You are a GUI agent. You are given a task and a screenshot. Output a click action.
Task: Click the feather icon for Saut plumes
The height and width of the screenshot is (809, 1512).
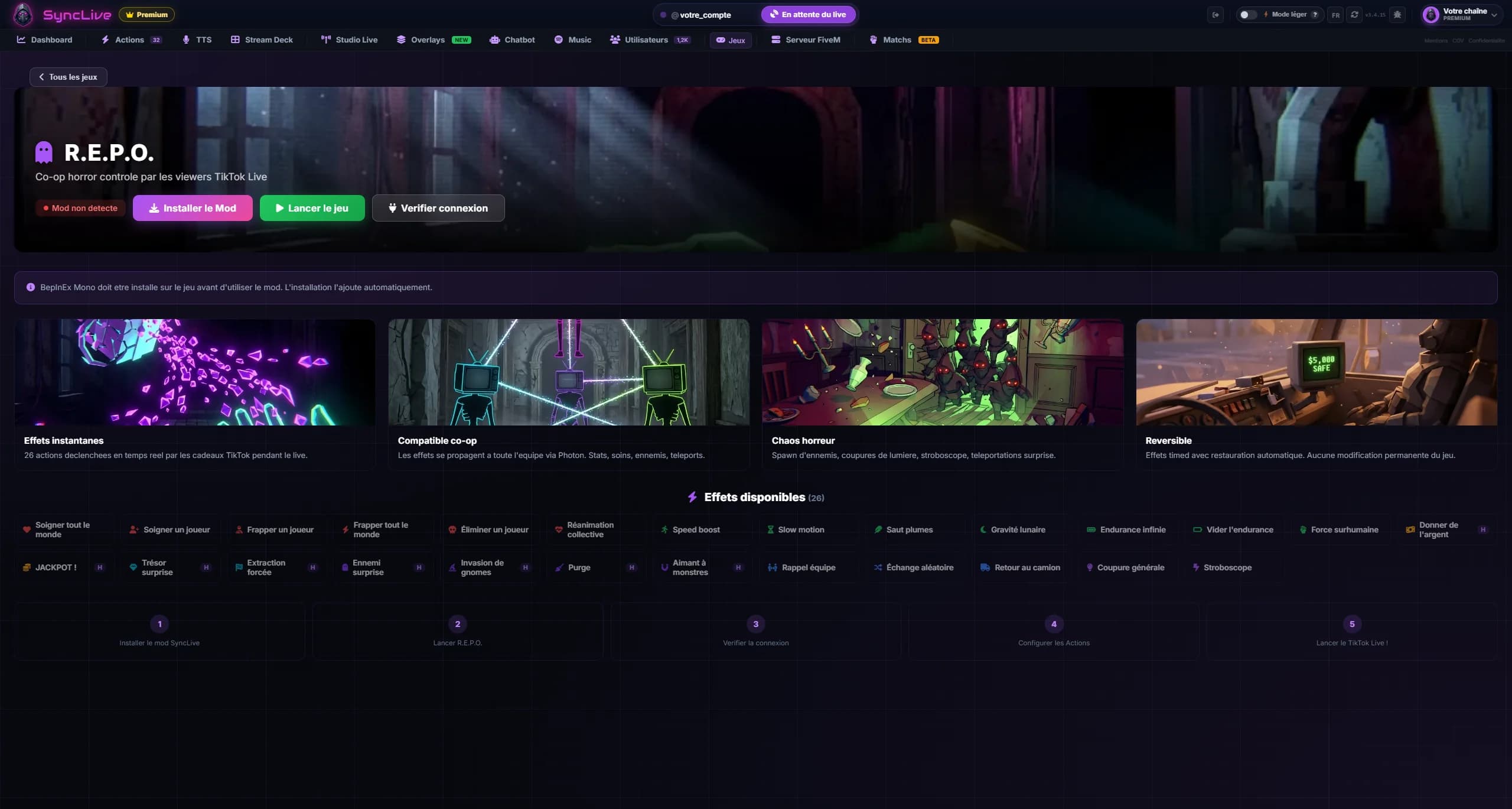(x=878, y=529)
